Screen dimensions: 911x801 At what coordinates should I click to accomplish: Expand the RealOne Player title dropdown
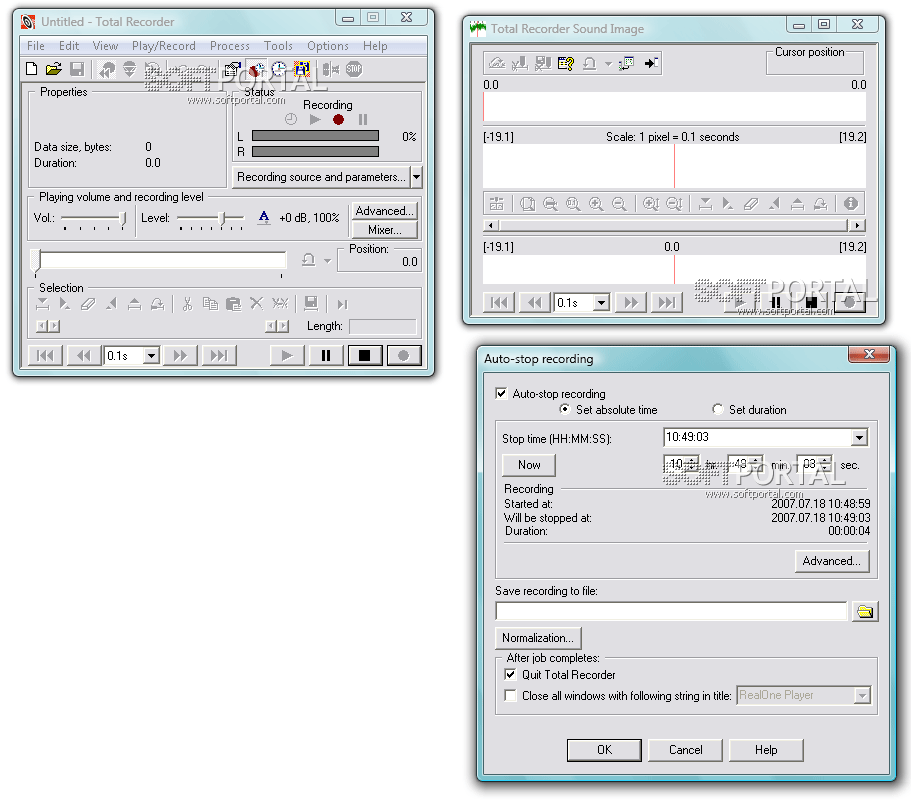(862, 695)
